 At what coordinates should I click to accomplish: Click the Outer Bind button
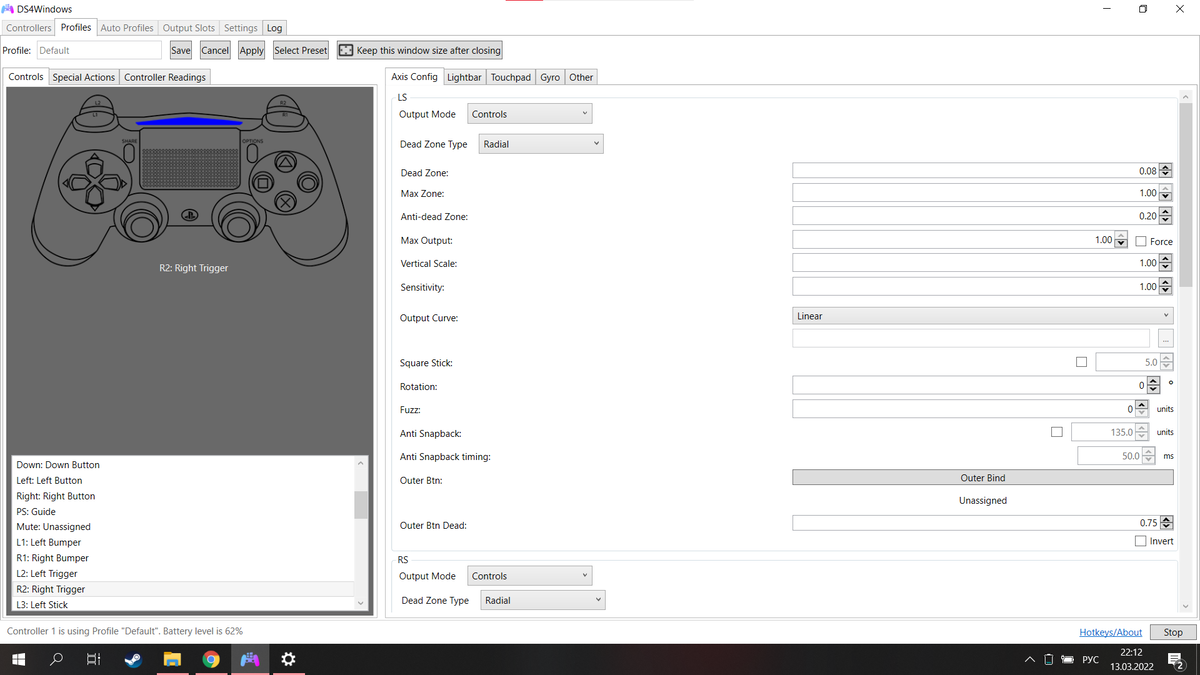983,478
